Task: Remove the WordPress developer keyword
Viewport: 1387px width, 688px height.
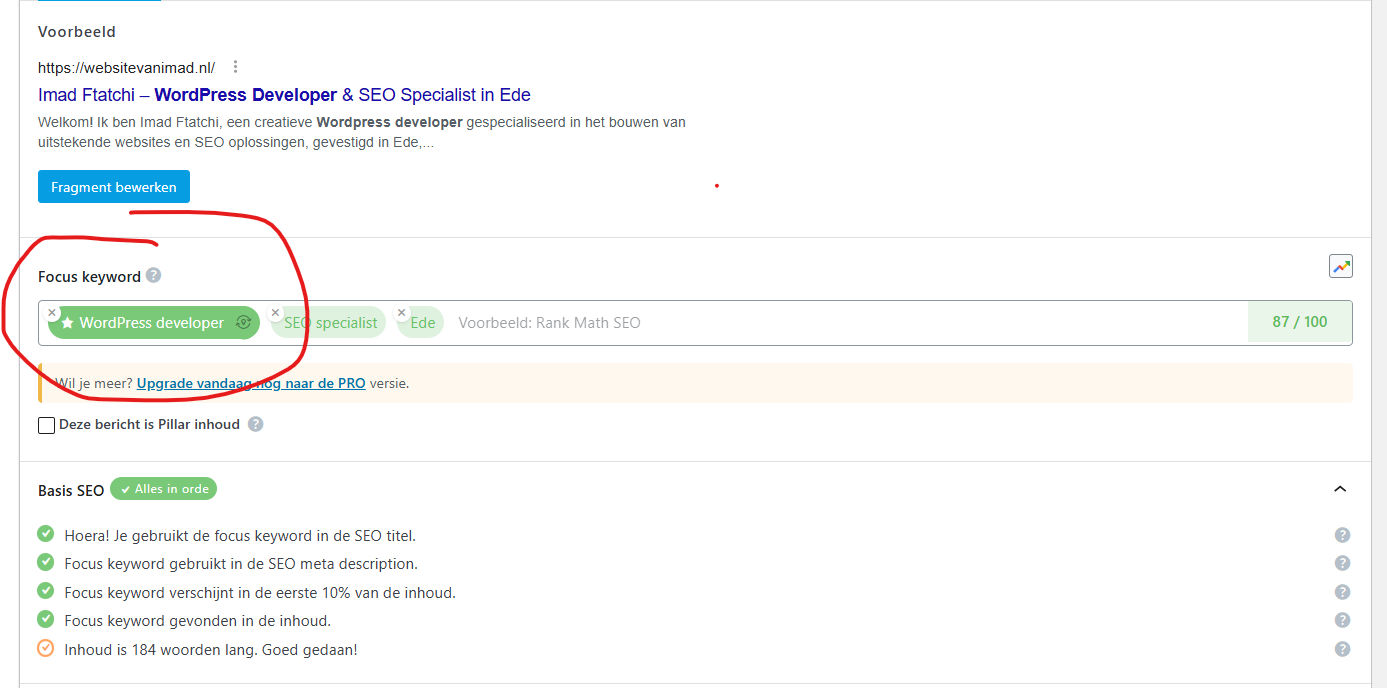Action: 52,313
